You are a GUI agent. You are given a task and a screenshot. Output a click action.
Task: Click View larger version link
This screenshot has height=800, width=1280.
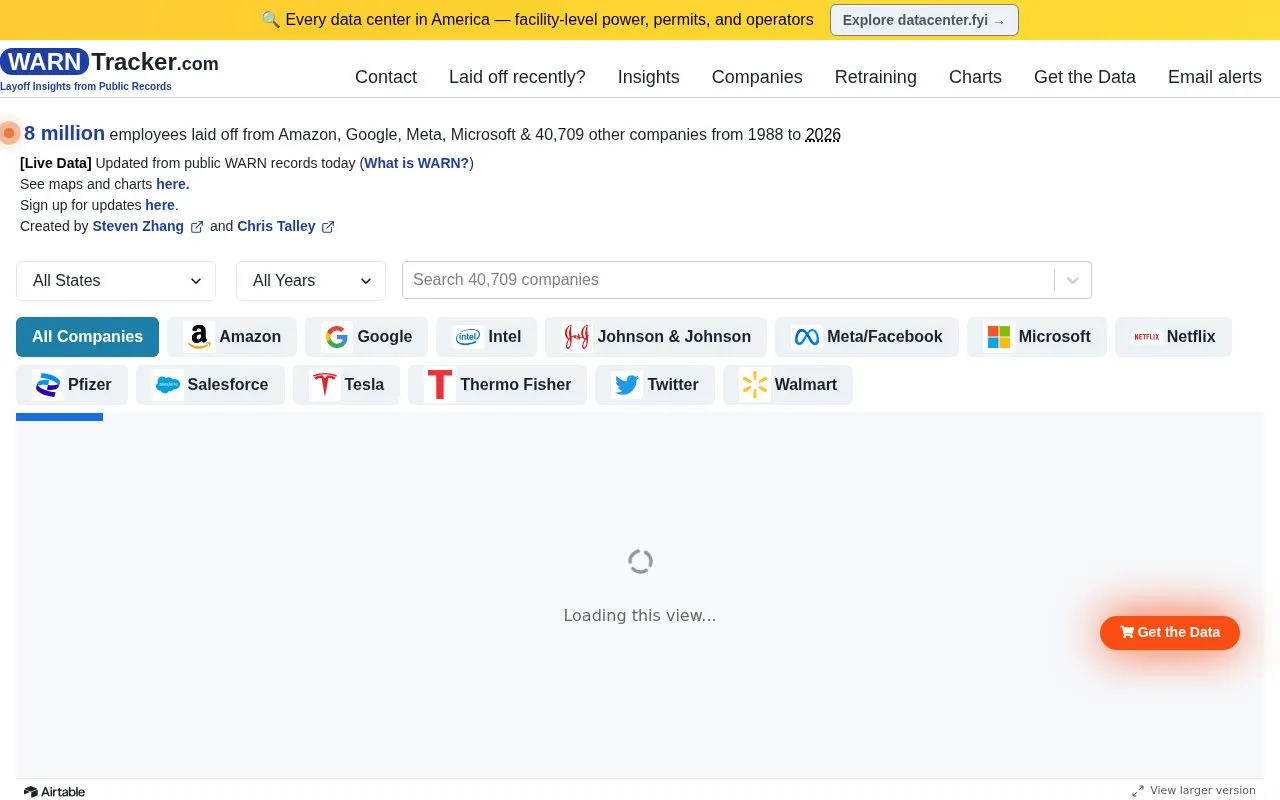click(1194, 790)
